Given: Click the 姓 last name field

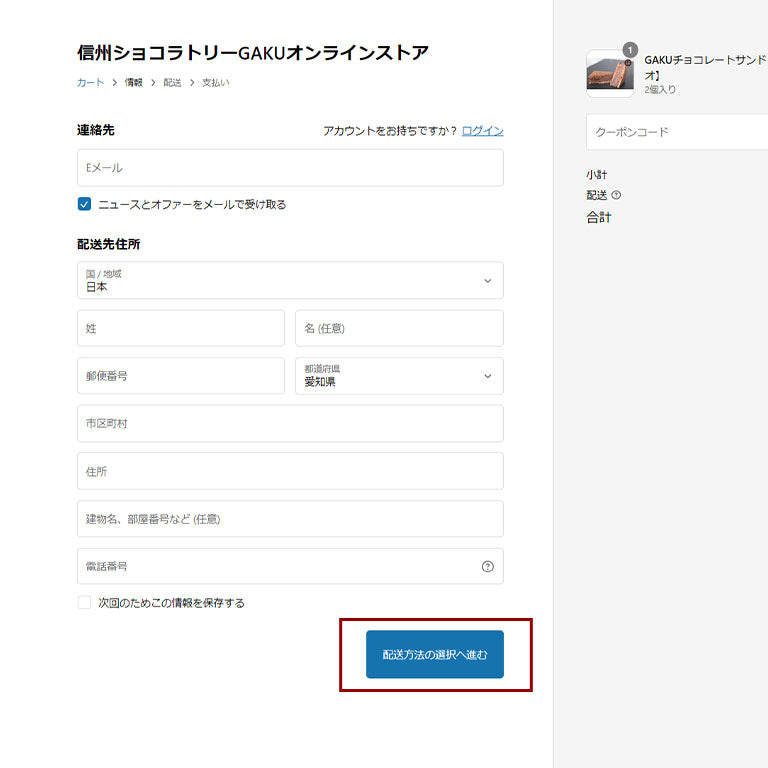Looking at the screenshot, I should (181, 328).
